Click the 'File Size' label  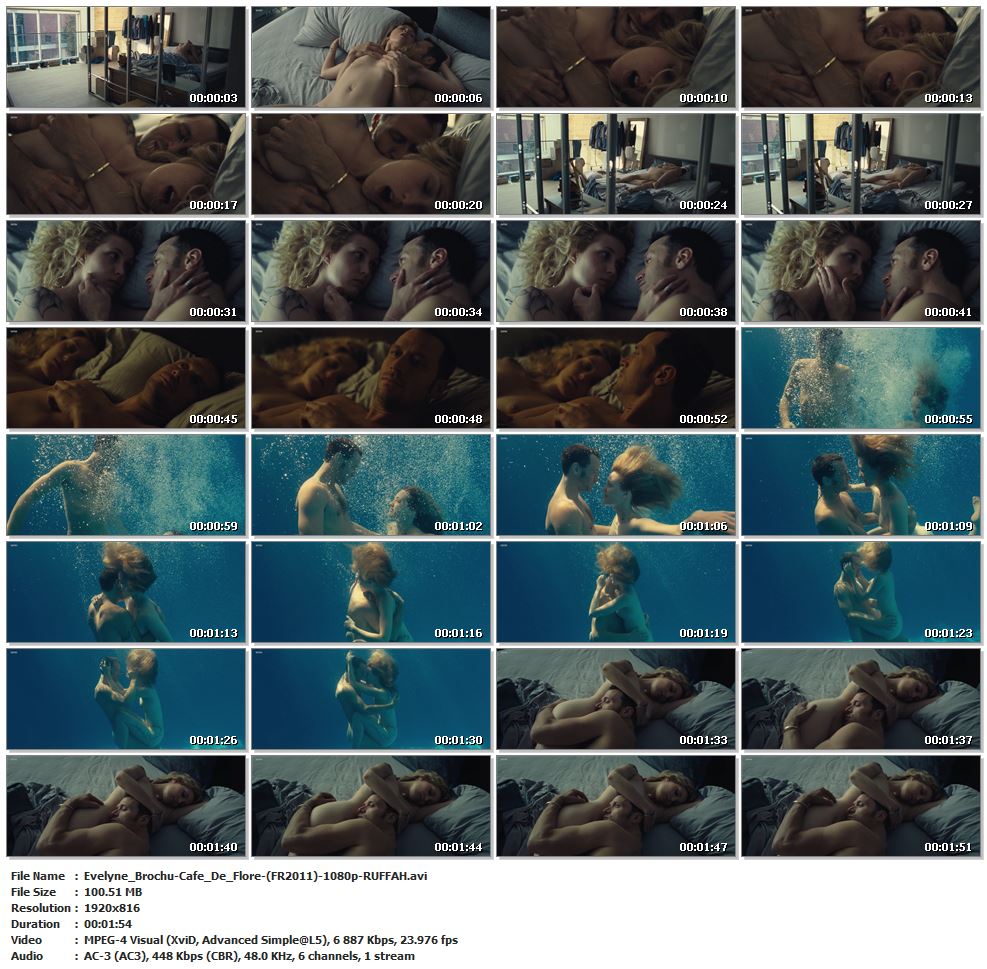click(33, 892)
